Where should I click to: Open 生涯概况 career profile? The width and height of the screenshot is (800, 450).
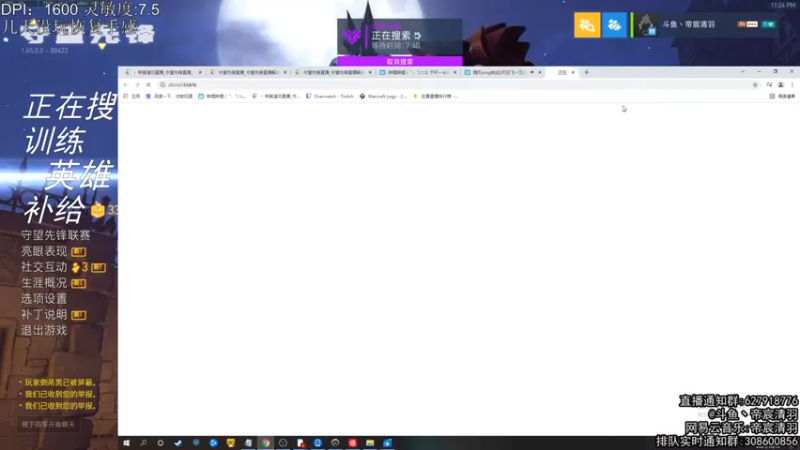click(x=44, y=283)
